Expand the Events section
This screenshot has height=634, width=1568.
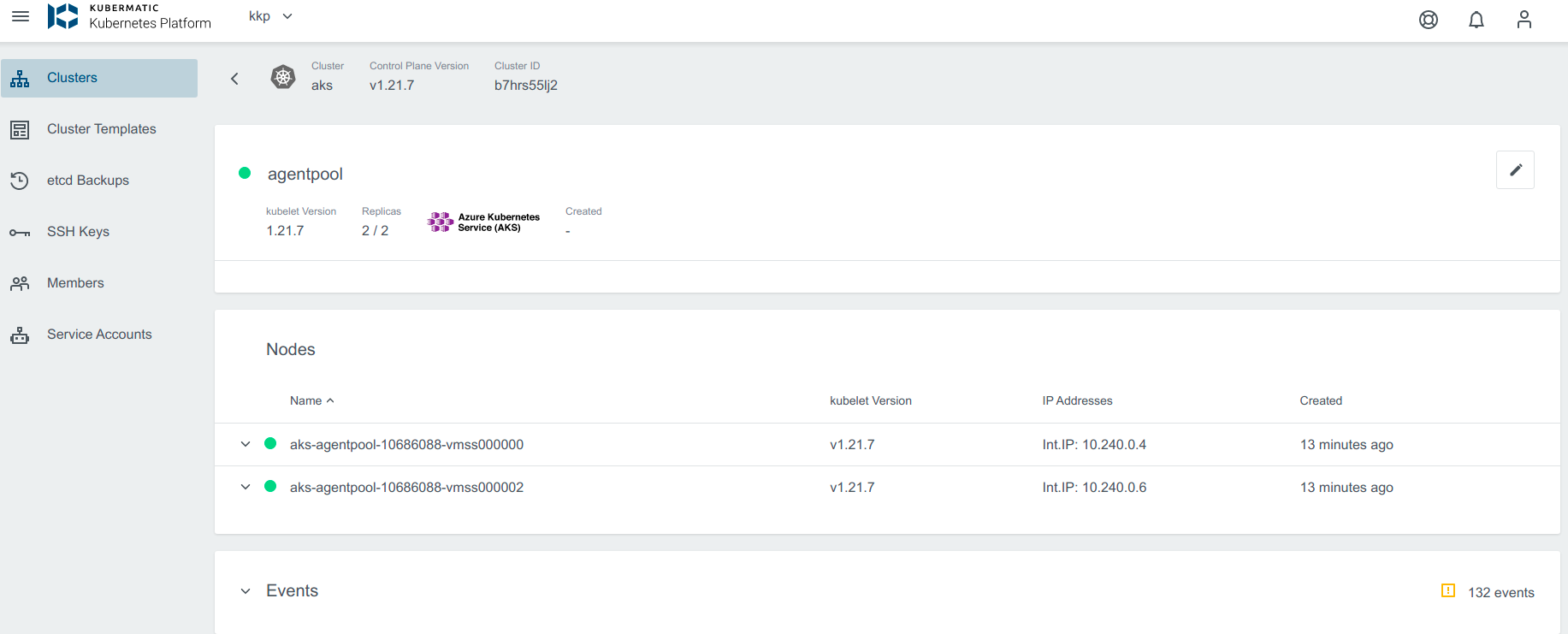(246, 591)
